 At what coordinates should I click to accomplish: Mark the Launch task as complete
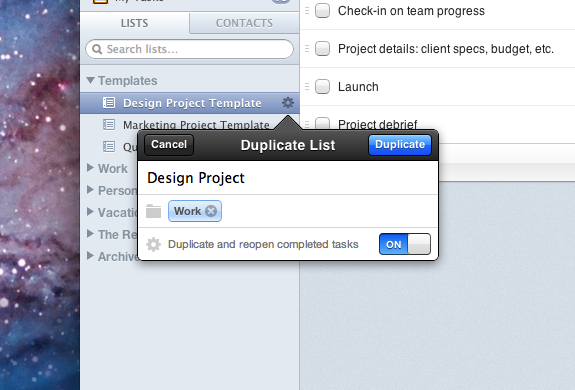click(x=322, y=87)
